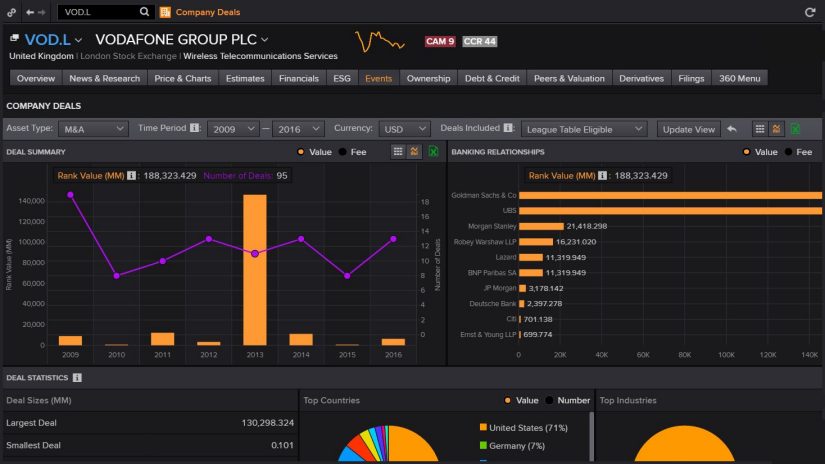Image resolution: width=825 pixels, height=464 pixels.
Task: Click the Largest Deal value 130,298.324
Action: pyautogui.click(x=267, y=423)
